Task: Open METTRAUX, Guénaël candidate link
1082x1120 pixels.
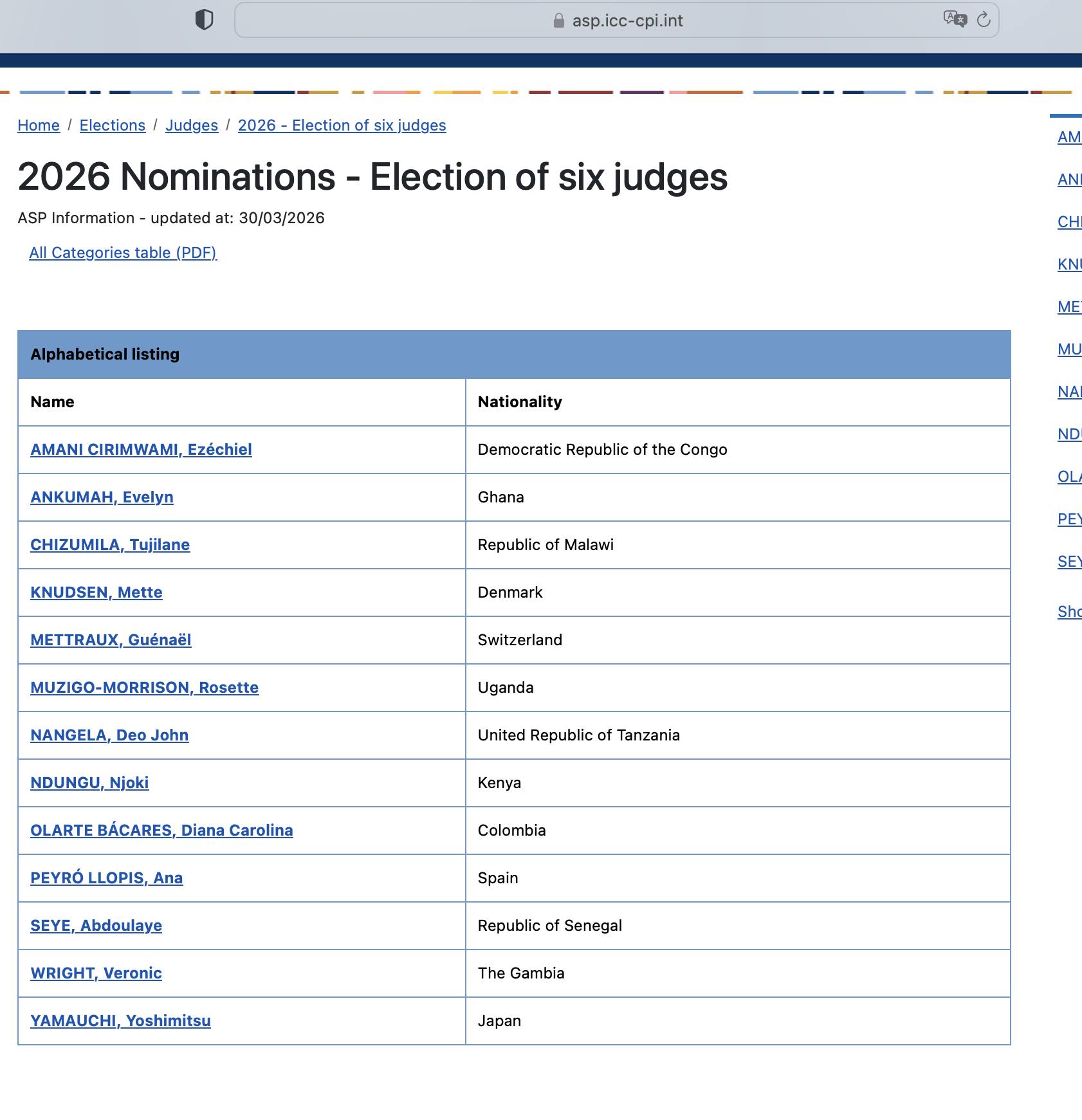Action: (x=111, y=640)
